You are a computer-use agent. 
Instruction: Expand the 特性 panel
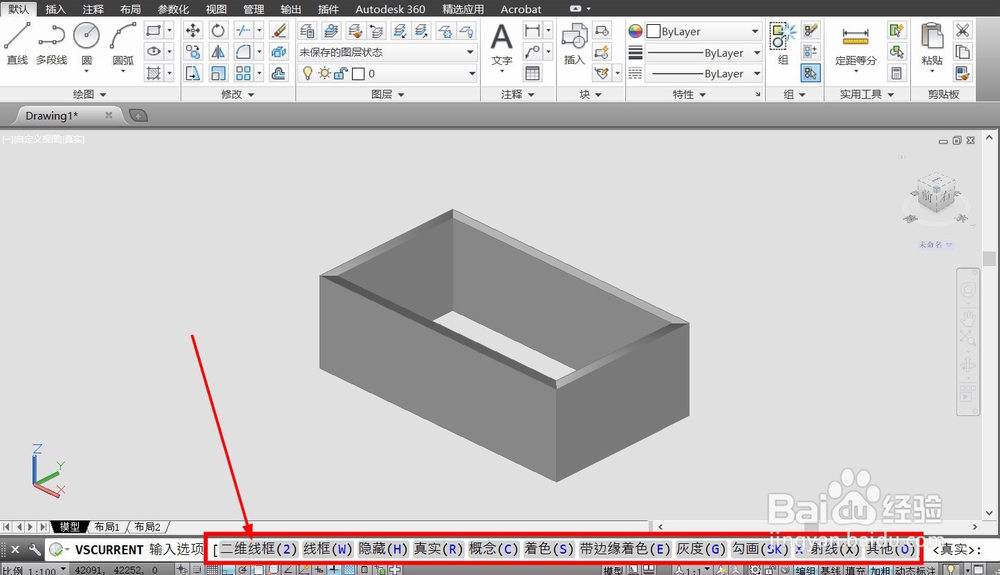tap(689, 94)
